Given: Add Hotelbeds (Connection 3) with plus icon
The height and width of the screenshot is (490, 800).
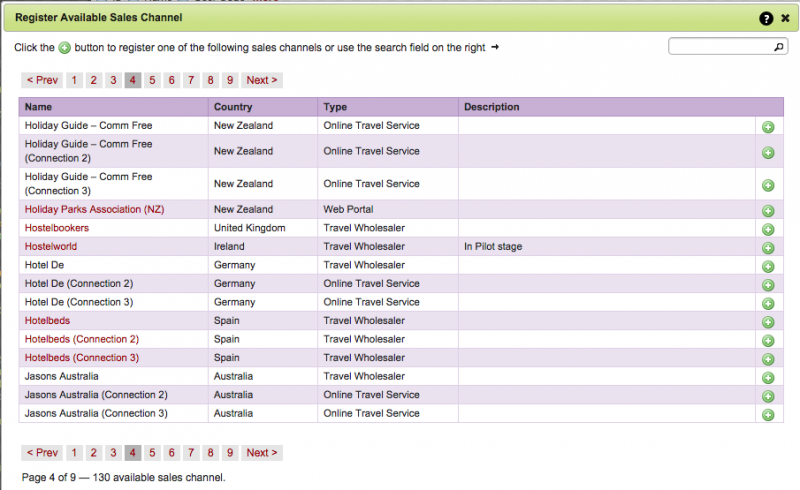Looking at the screenshot, I should 768,359.
